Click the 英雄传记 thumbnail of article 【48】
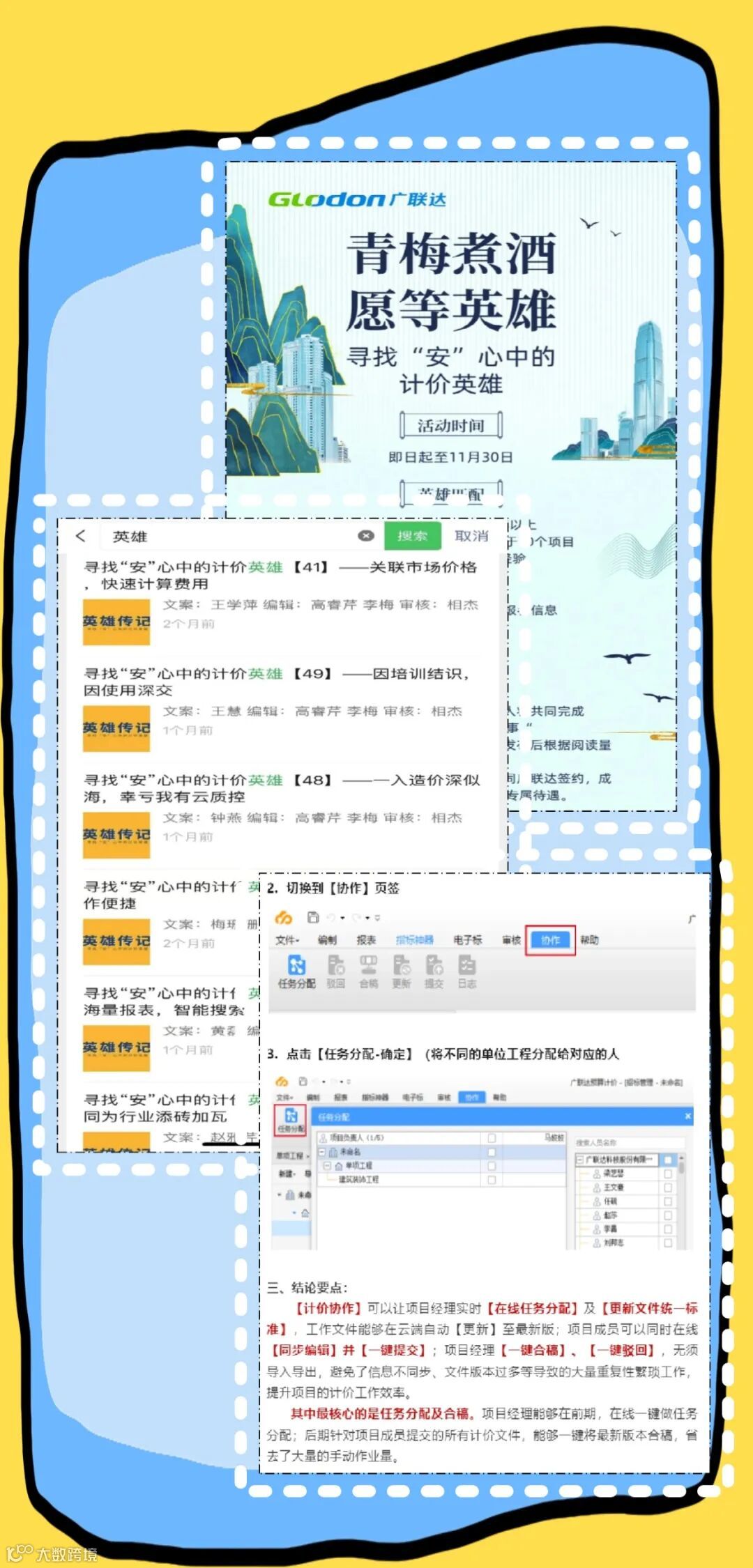The image size is (753, 1568). click(116, 835)
